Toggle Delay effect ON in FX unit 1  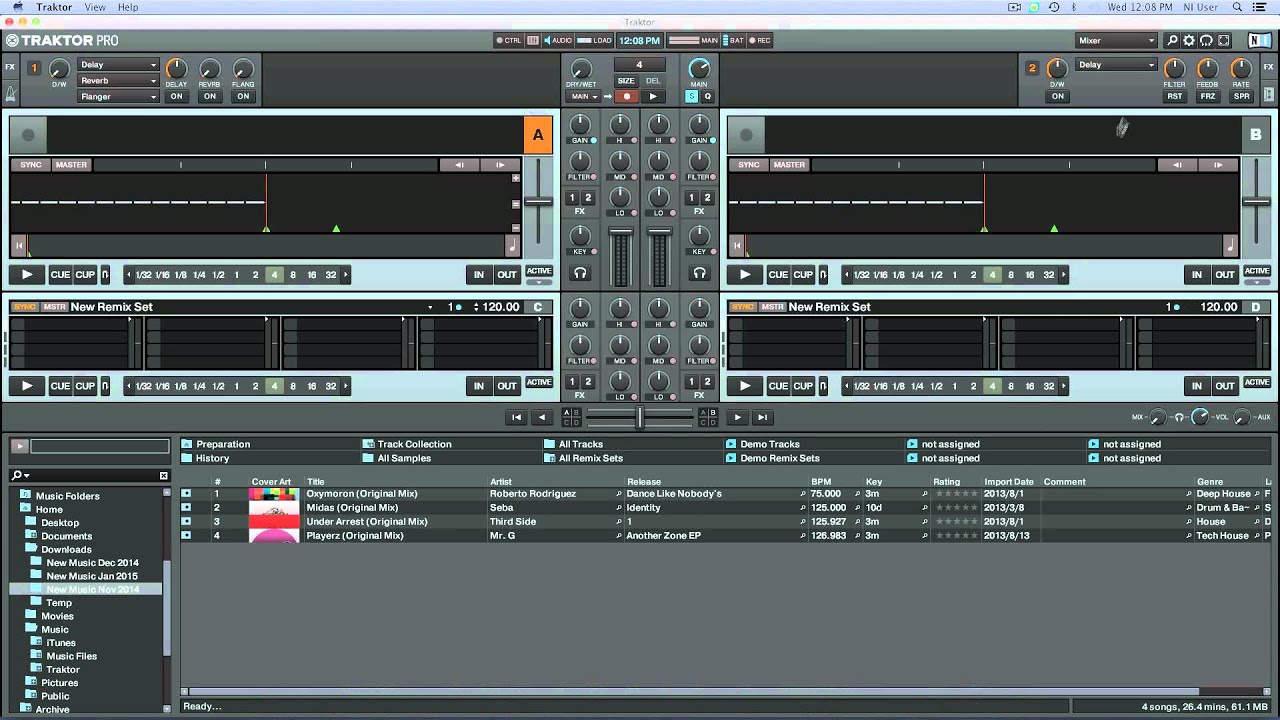(x=176, y=97)
